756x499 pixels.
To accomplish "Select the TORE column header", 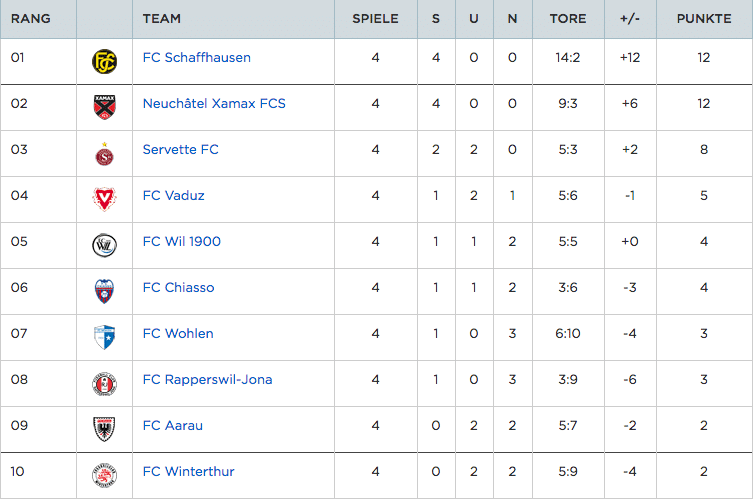I will [568, 19].
